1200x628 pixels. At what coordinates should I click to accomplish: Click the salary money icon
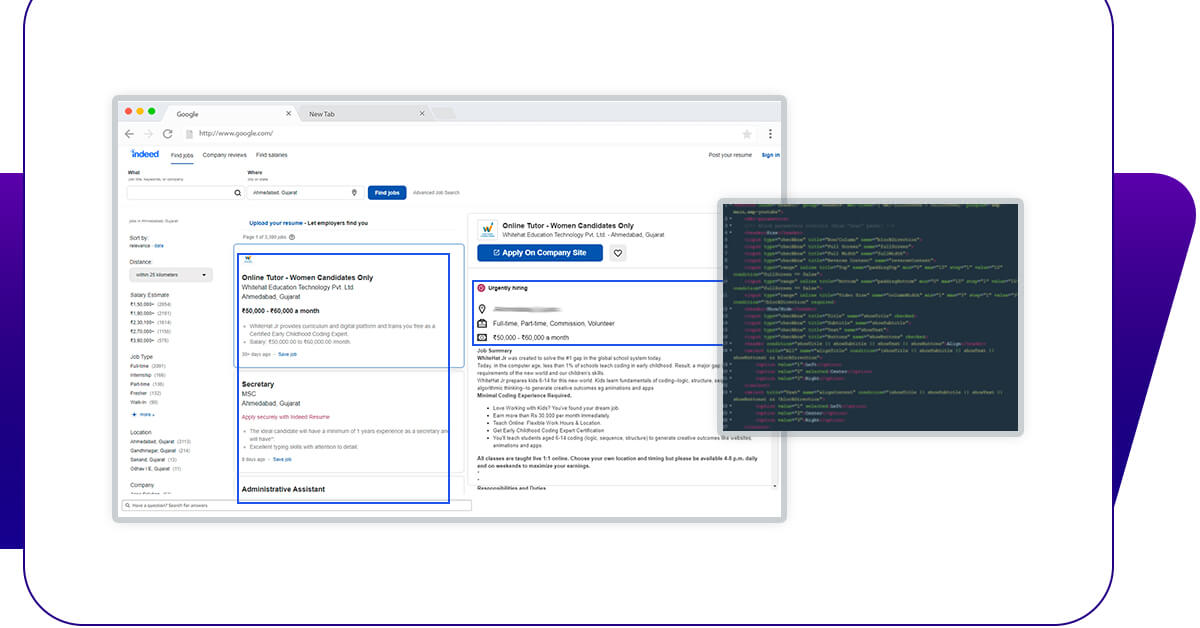point(482,338)
